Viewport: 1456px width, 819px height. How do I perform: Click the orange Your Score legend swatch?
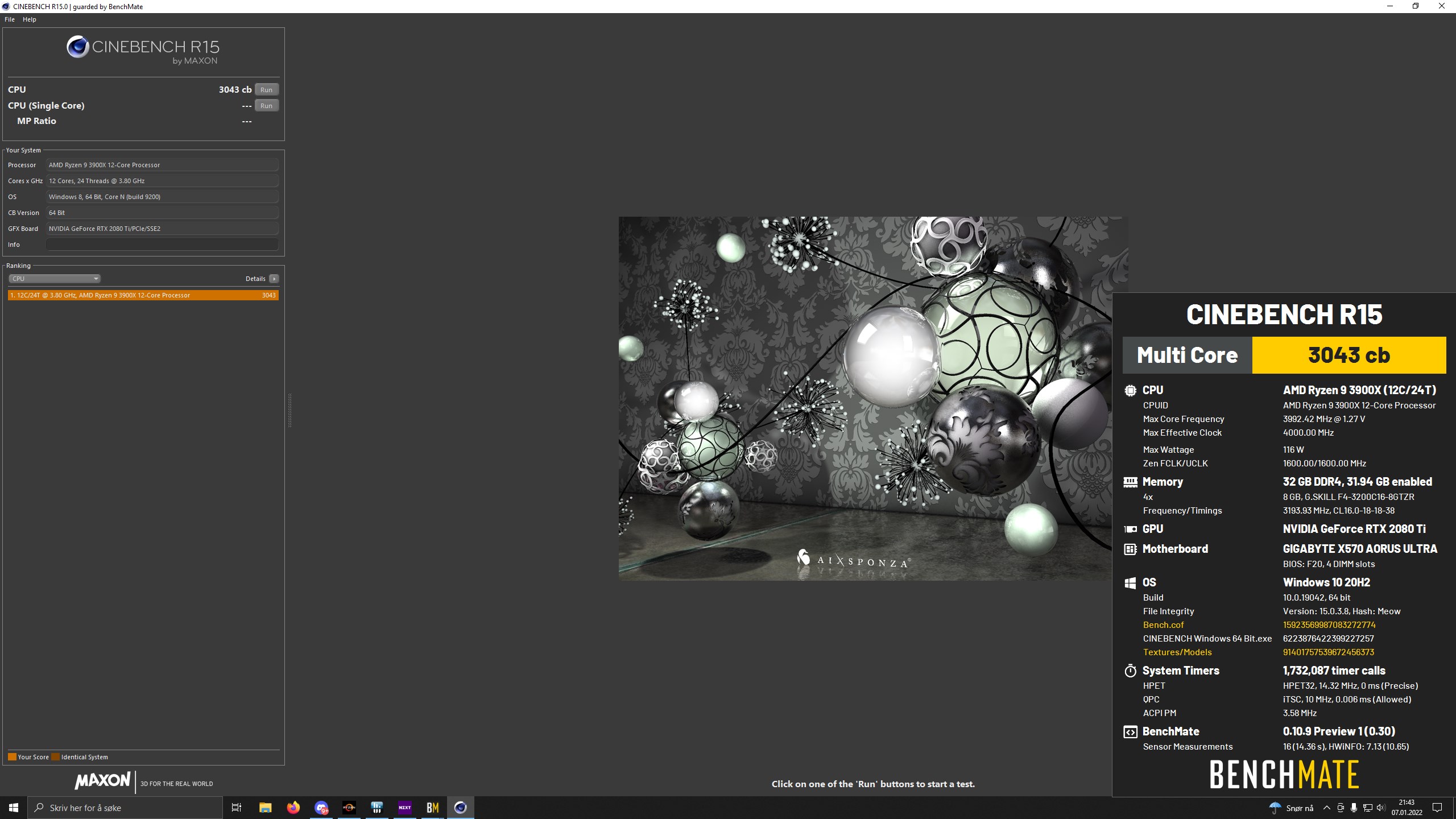tap(12, 757)
